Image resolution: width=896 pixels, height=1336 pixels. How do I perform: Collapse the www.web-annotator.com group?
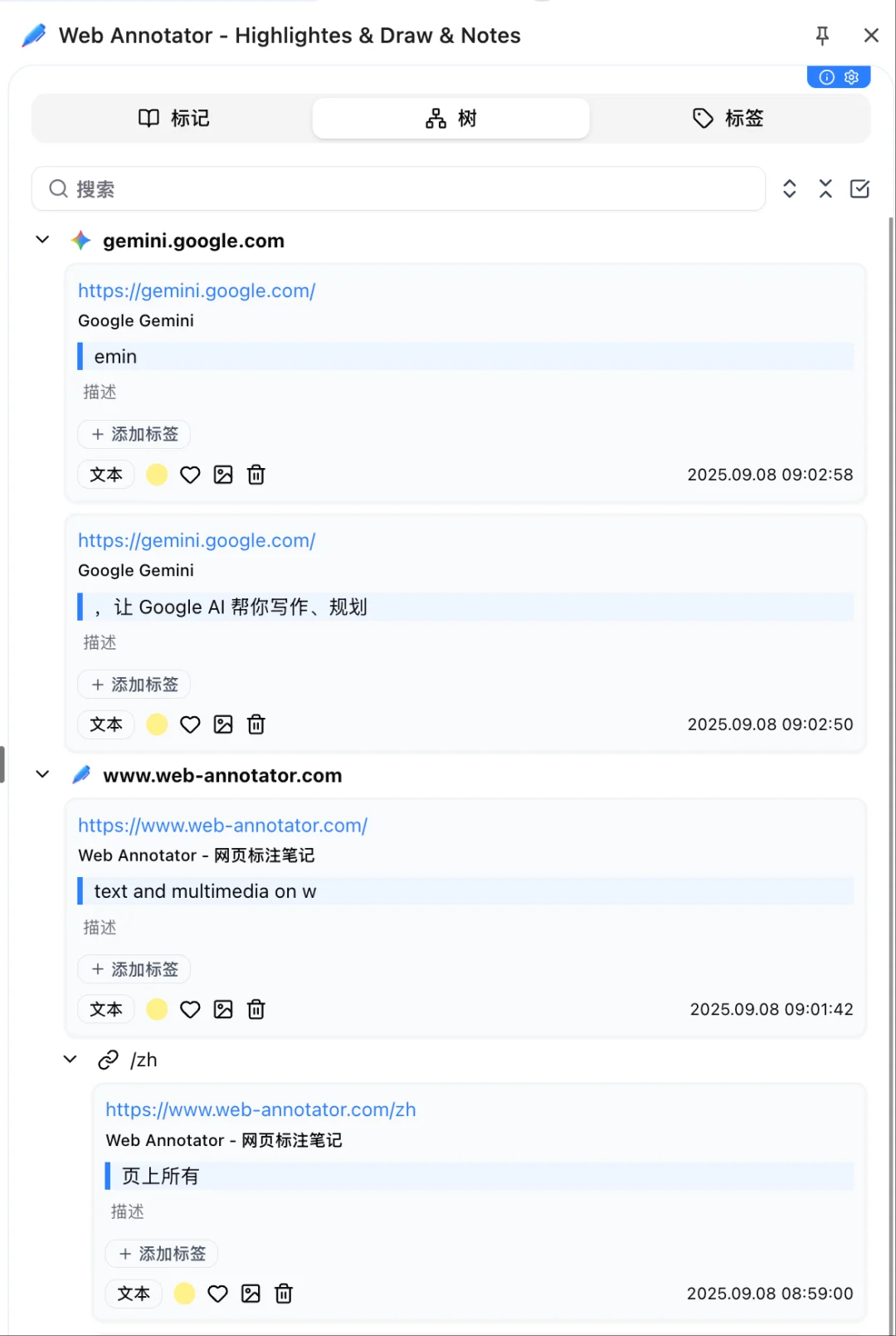tap(42, 774)
